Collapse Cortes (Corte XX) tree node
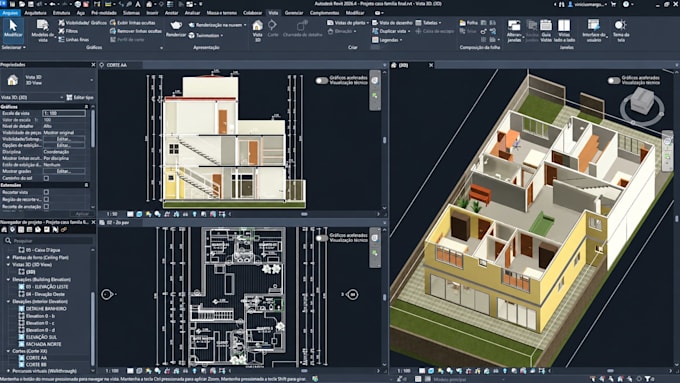This screenshot has height=383, width=680. (x=8, y=351)
